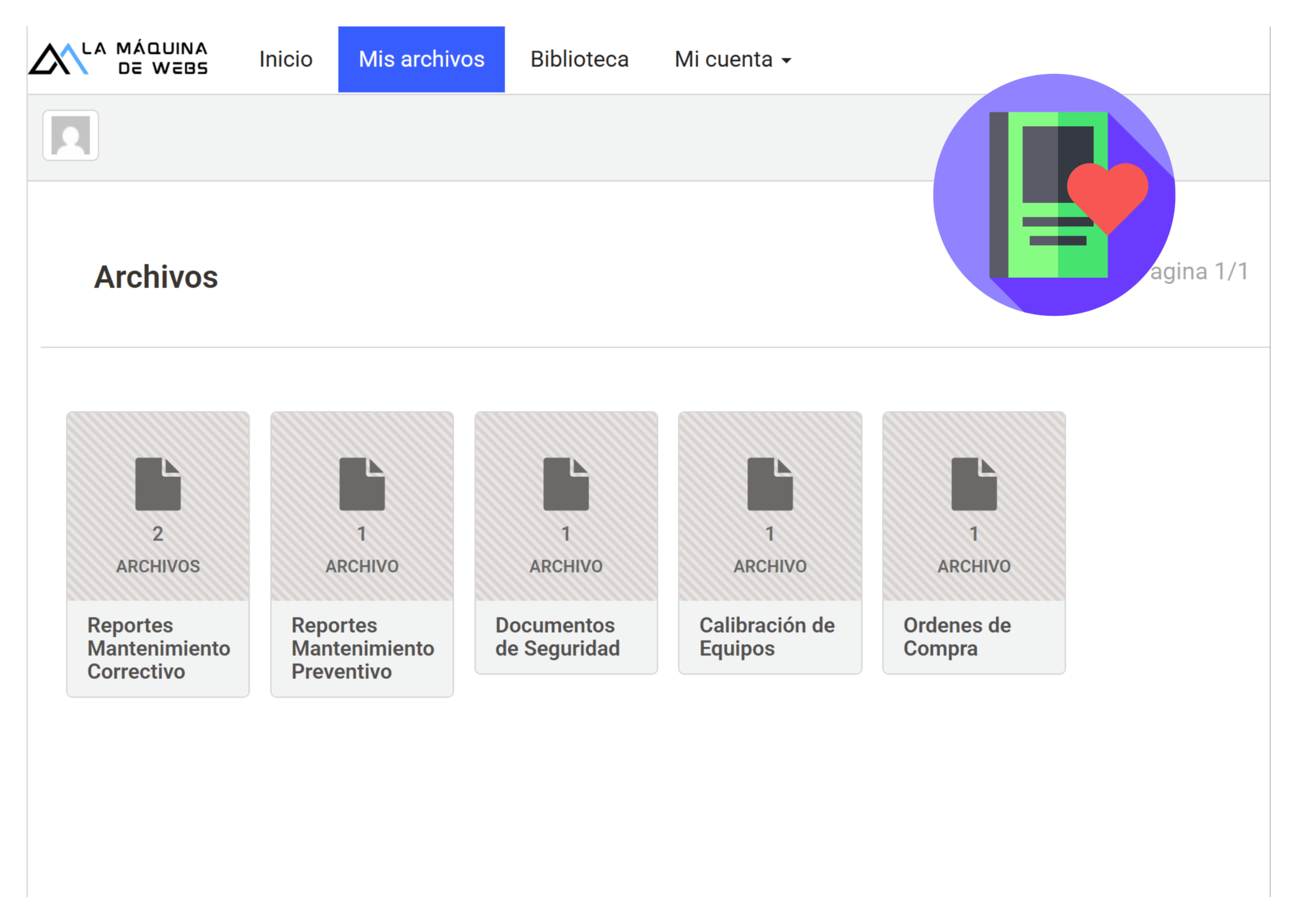Open Calibración de Equipos folder title
Viewport: 1303px width, 924px height.
[767, 637]
